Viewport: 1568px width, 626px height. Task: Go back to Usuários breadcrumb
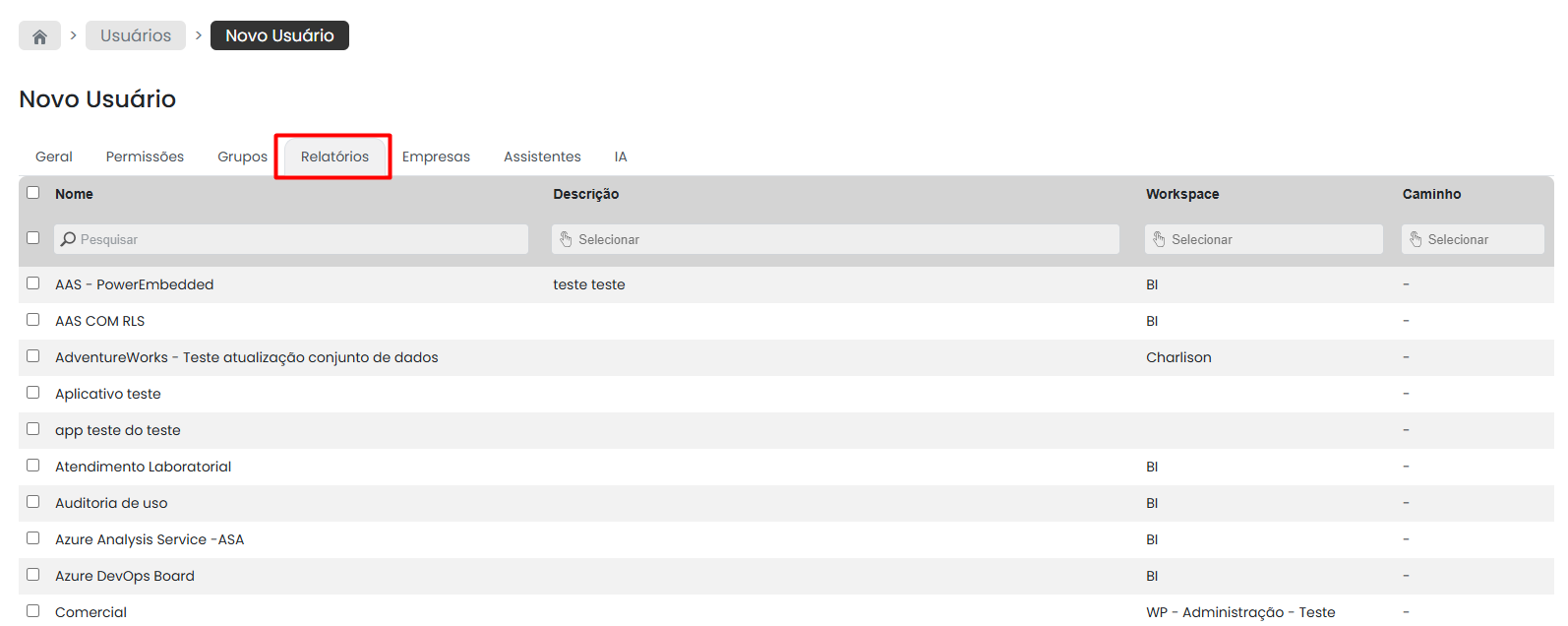point(136,35)
